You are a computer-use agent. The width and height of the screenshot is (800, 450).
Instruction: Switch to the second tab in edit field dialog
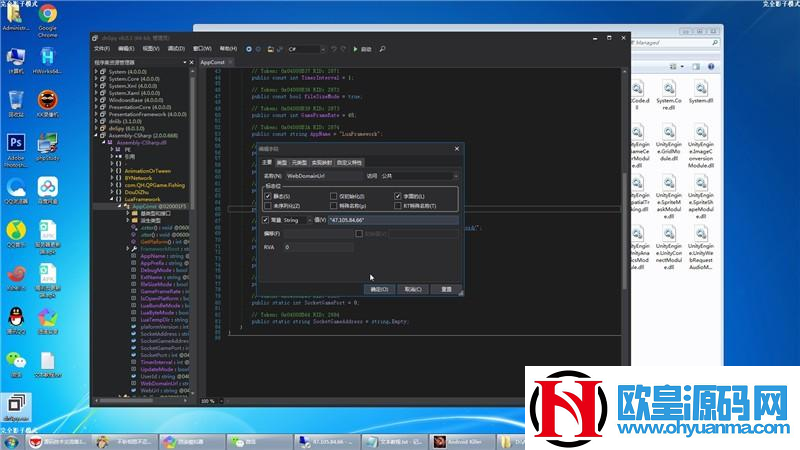click(282, 163)
